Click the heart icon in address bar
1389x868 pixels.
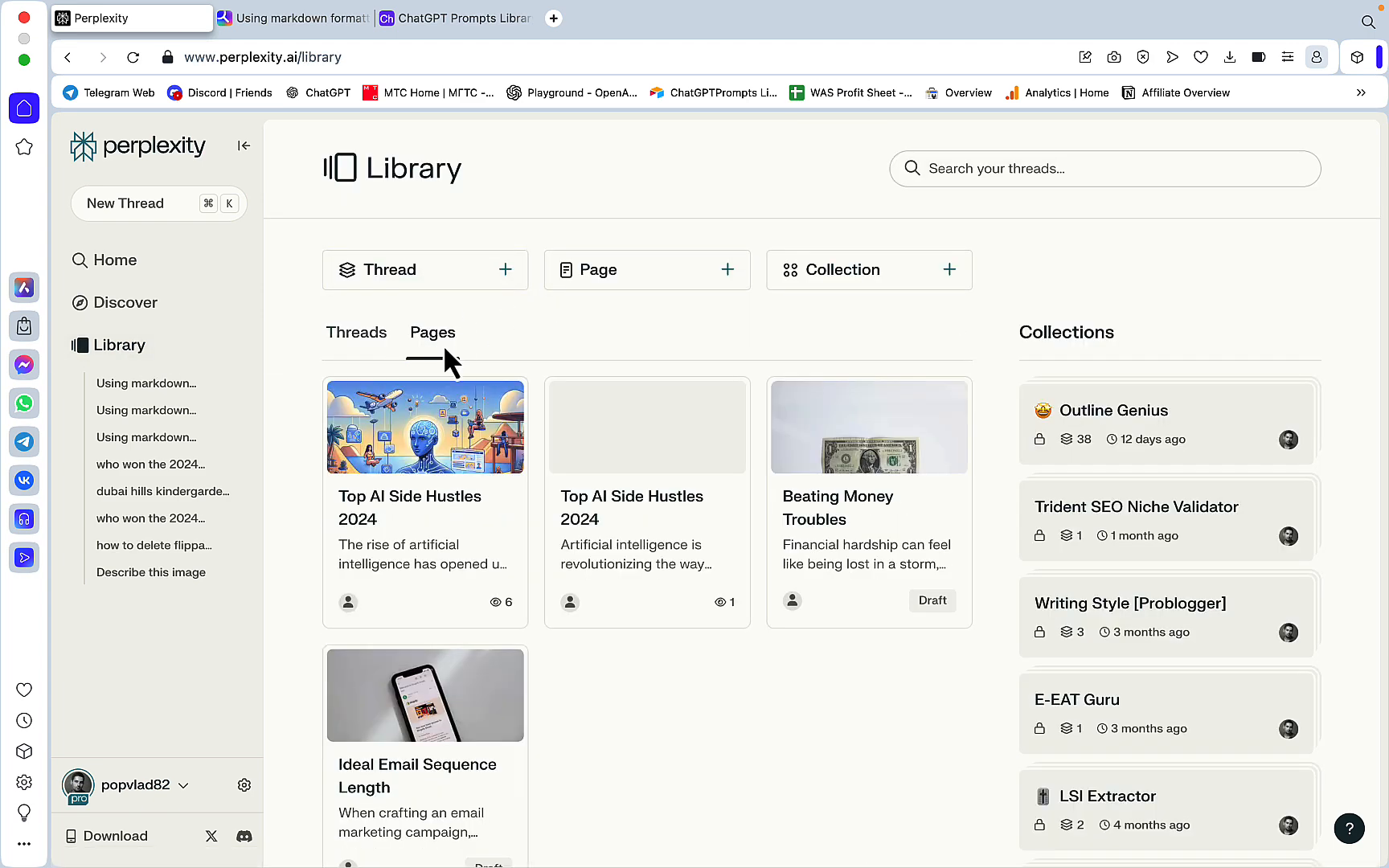pos(1201,57)
